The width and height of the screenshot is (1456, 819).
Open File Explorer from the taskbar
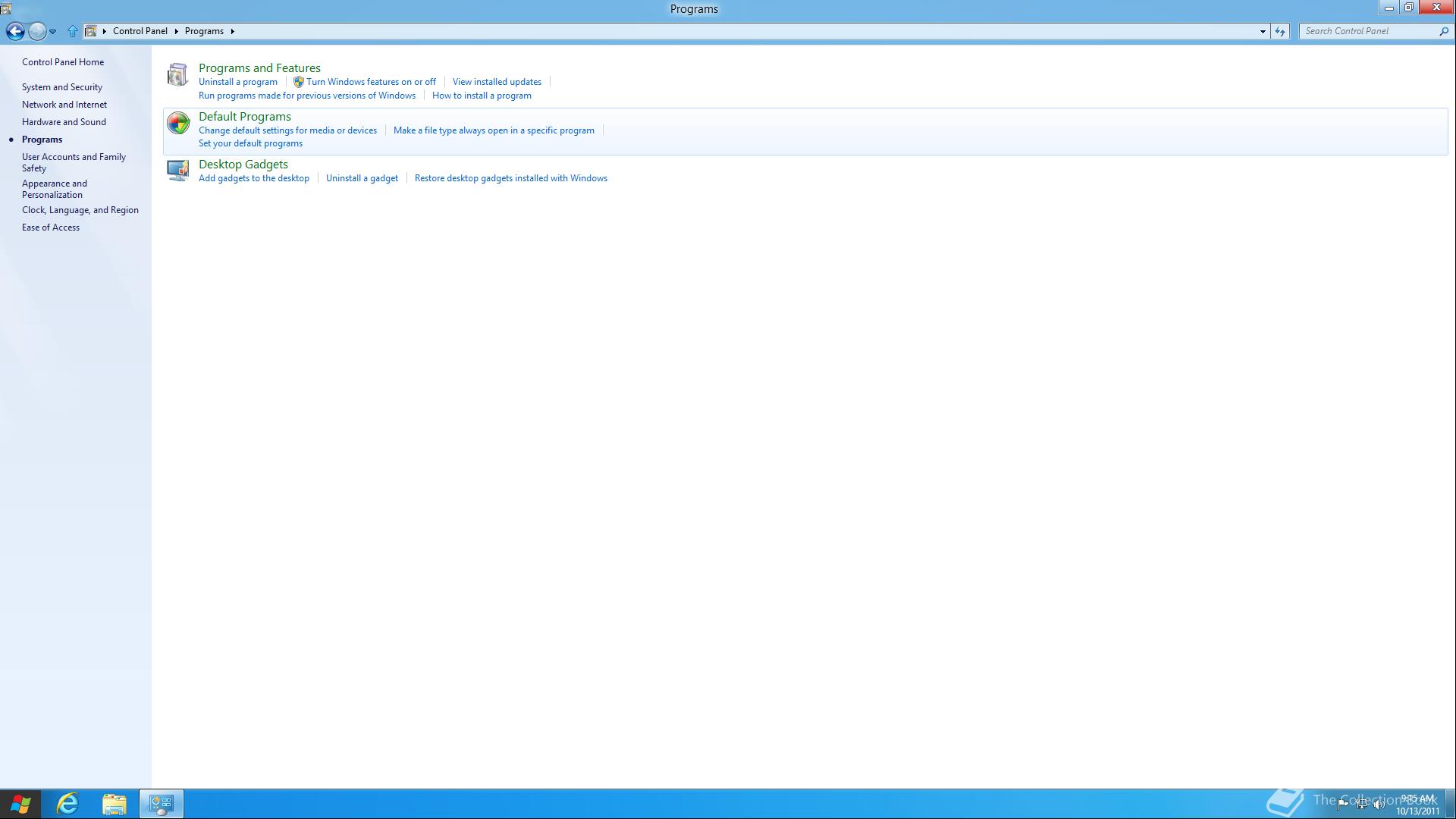(115, 803)
